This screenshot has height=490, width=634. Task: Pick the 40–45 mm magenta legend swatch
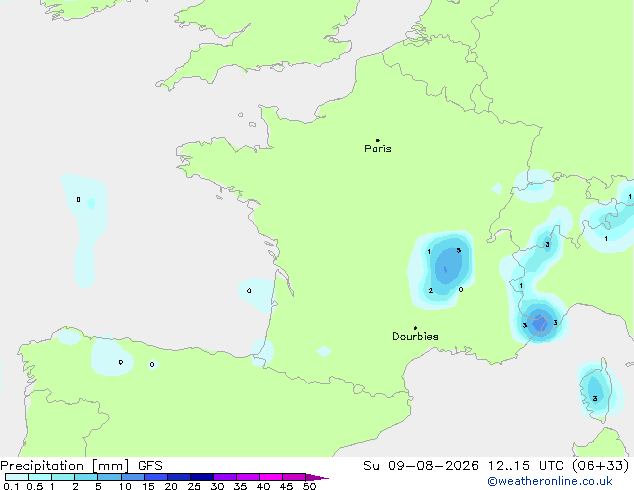point(271,477)
